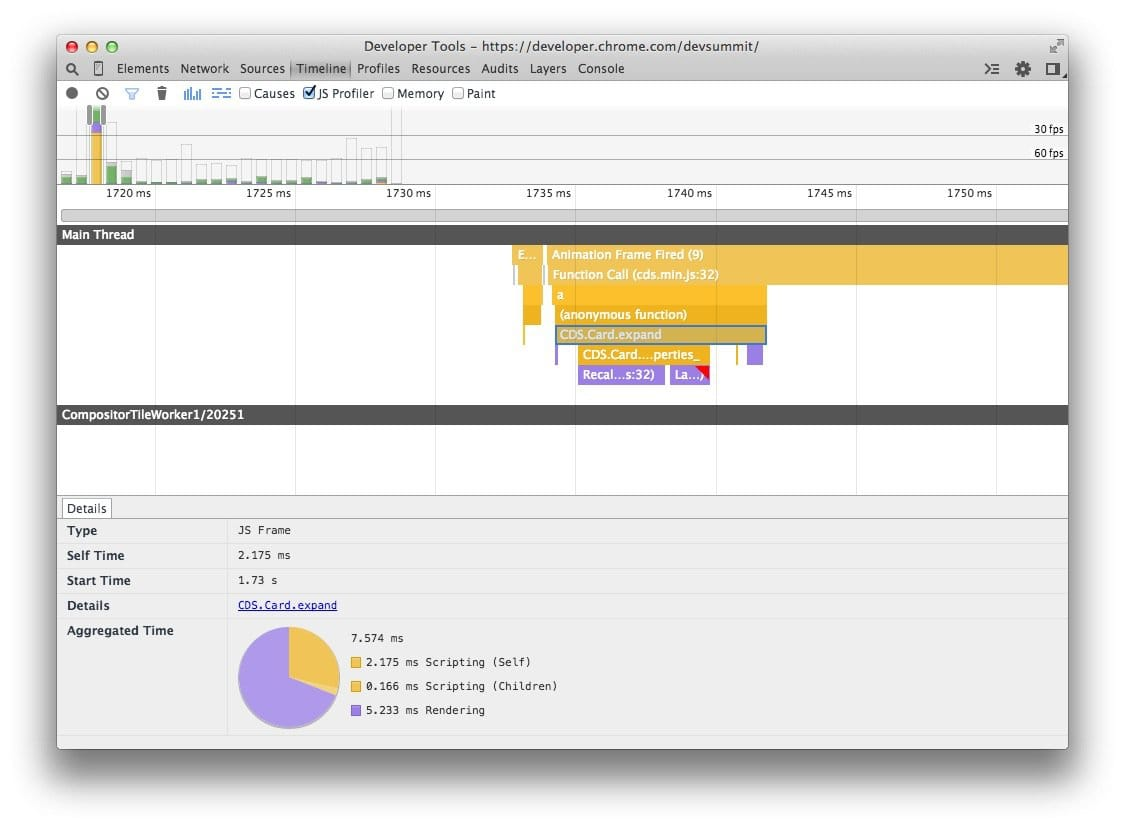Switch to the Network tab
This screenshot has height=828, width=1125.
204,69
